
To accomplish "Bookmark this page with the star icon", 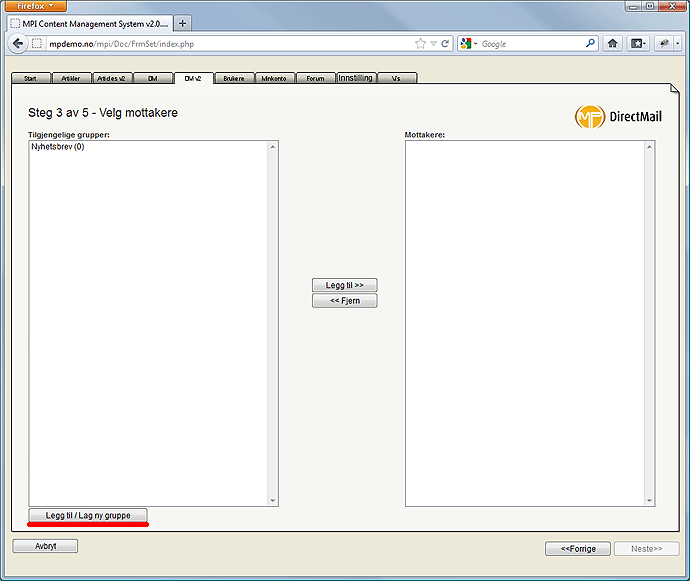I will click(x=421, y=44).
